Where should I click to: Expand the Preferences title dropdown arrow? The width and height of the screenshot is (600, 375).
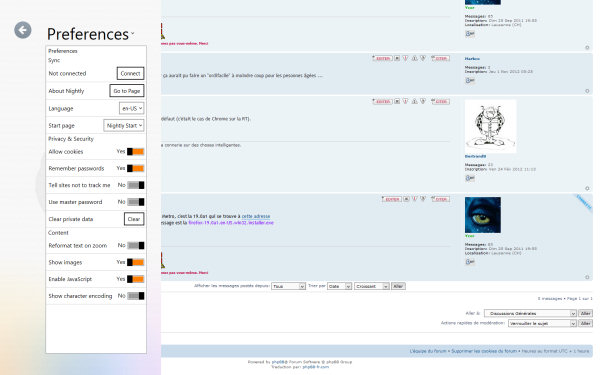(x=133, y=33)
